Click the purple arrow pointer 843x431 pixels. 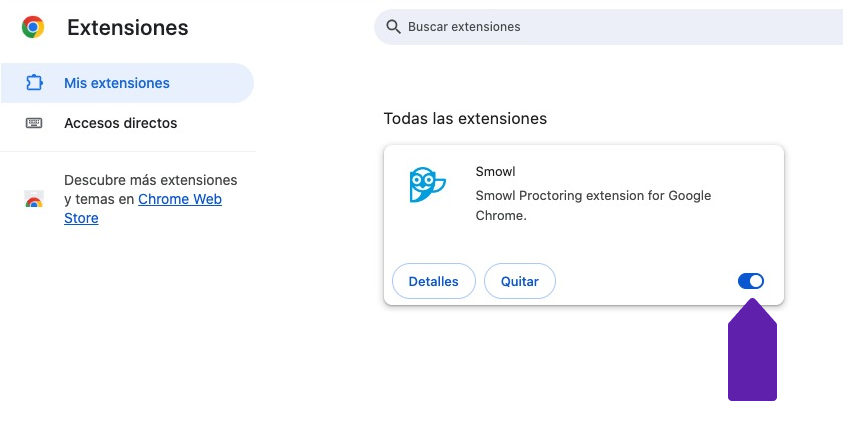coord(752,355)
